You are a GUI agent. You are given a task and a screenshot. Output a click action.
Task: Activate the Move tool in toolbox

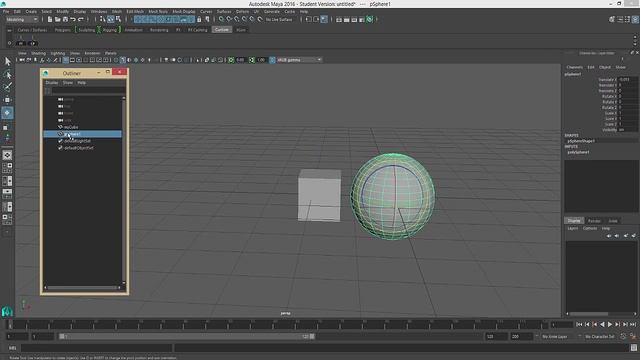7,100
